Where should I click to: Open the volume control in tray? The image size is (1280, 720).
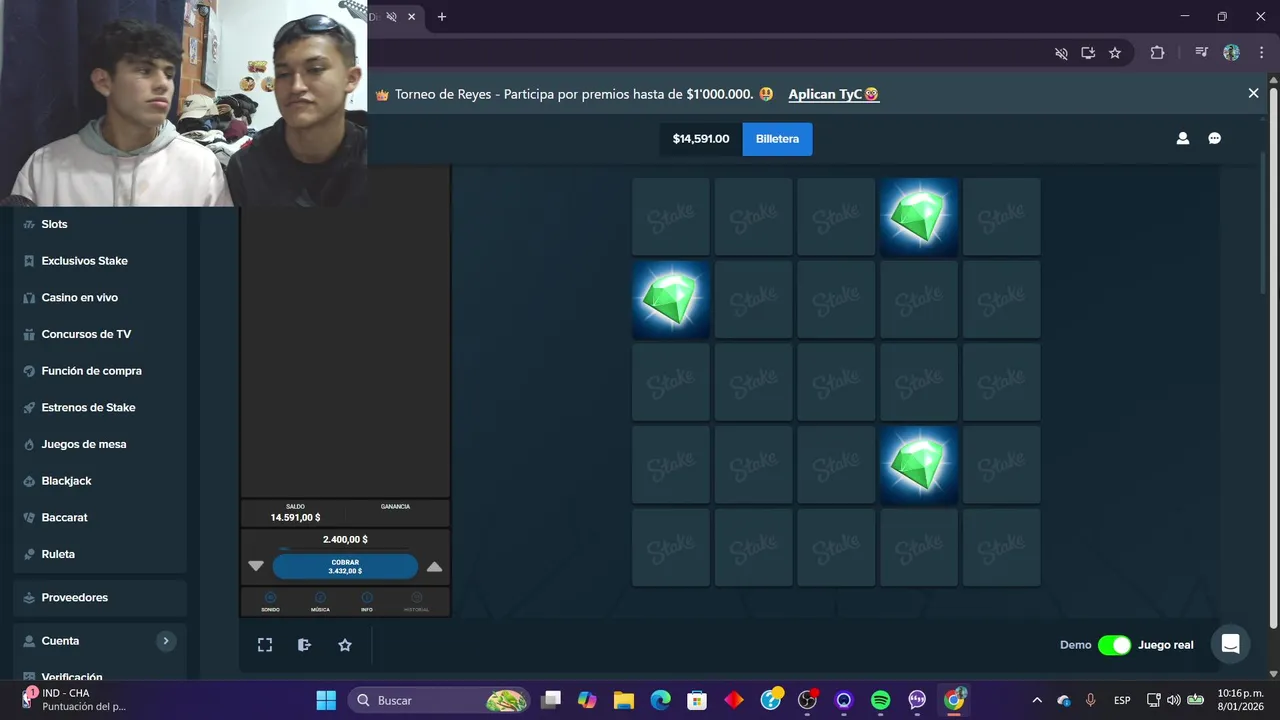1173,700
